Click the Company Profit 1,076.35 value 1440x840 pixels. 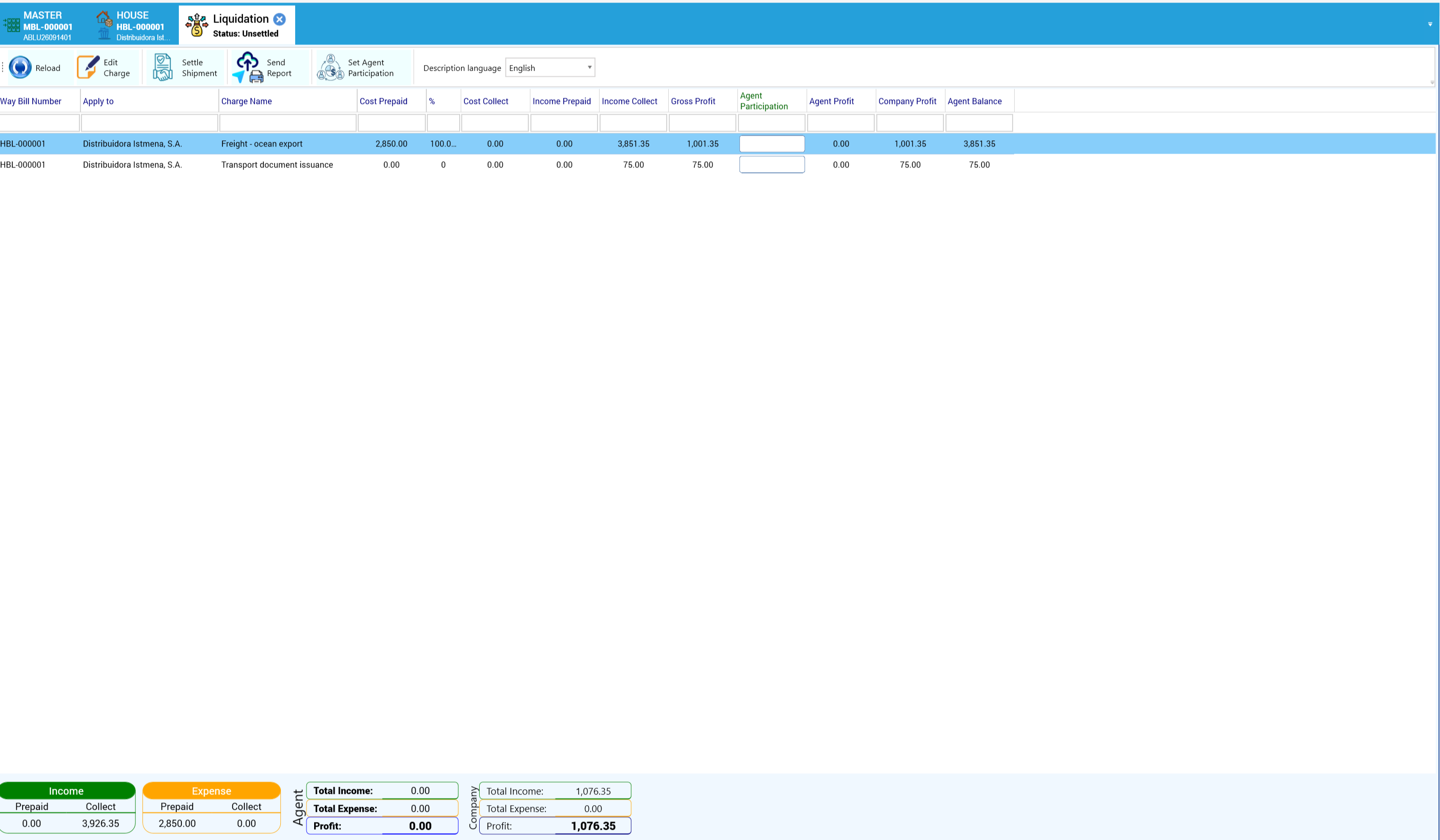(x=593, y=826)
